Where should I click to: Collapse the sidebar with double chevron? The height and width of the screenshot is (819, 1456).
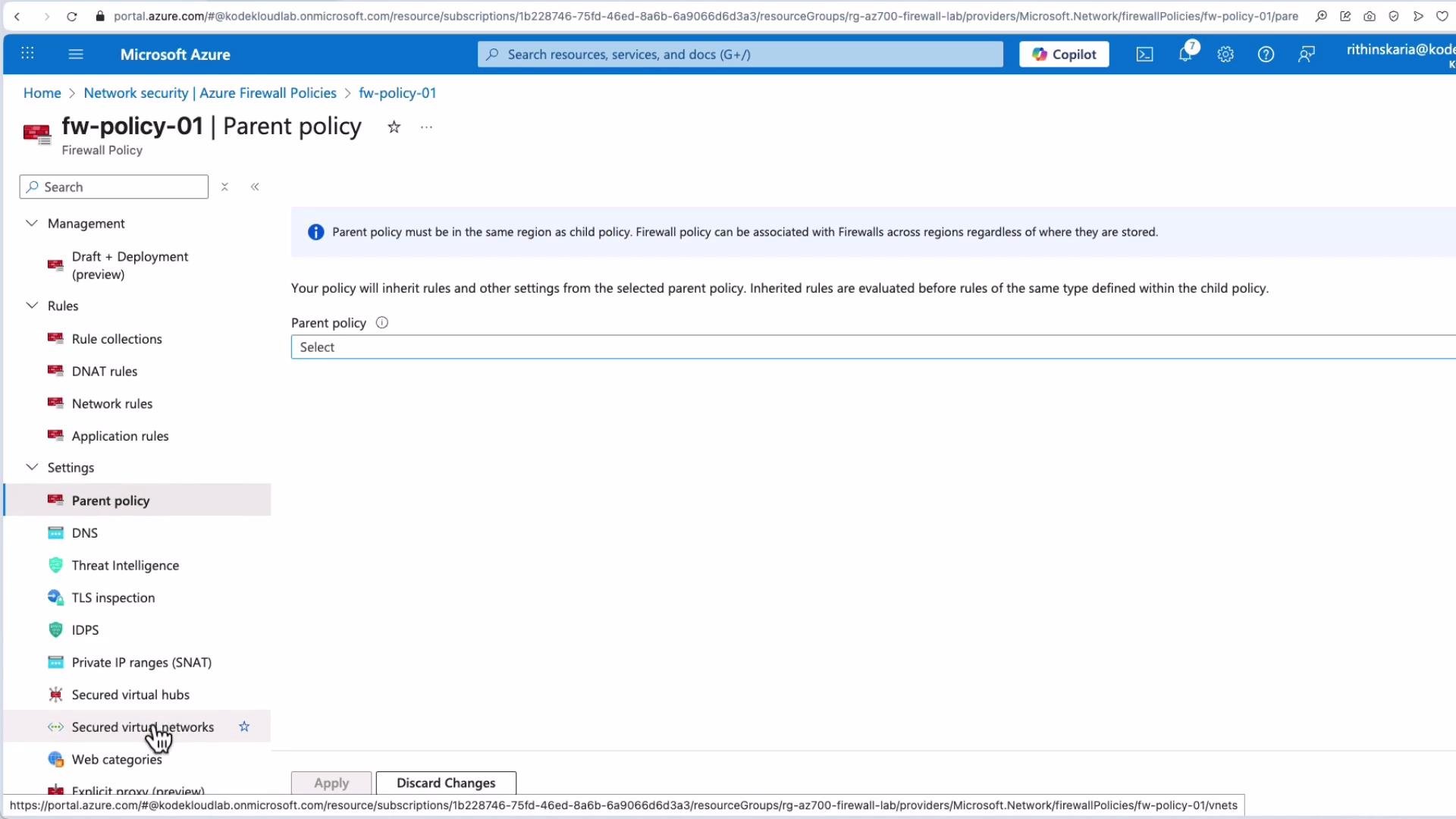coord(255,187)
